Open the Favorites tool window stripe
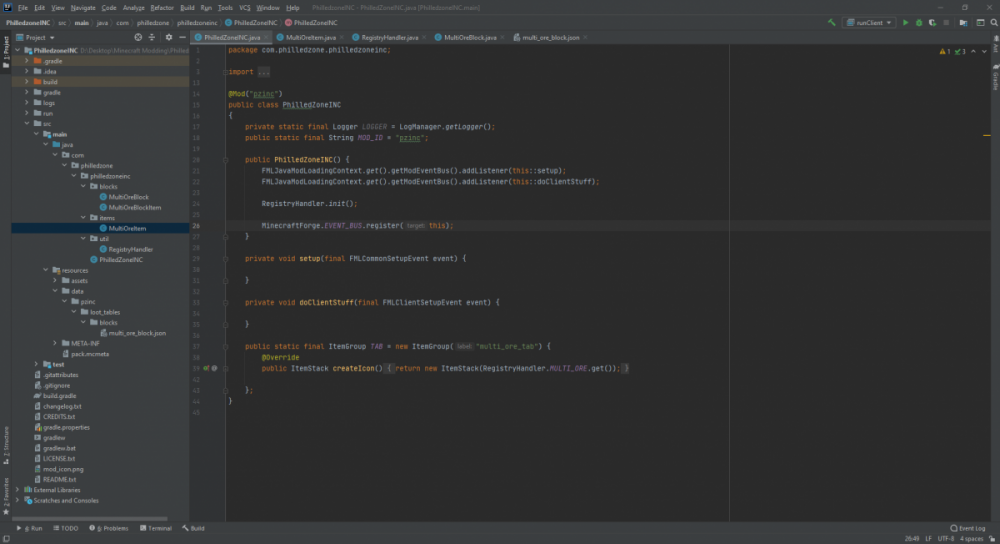 pyautogui.click(x=6, y=496)
